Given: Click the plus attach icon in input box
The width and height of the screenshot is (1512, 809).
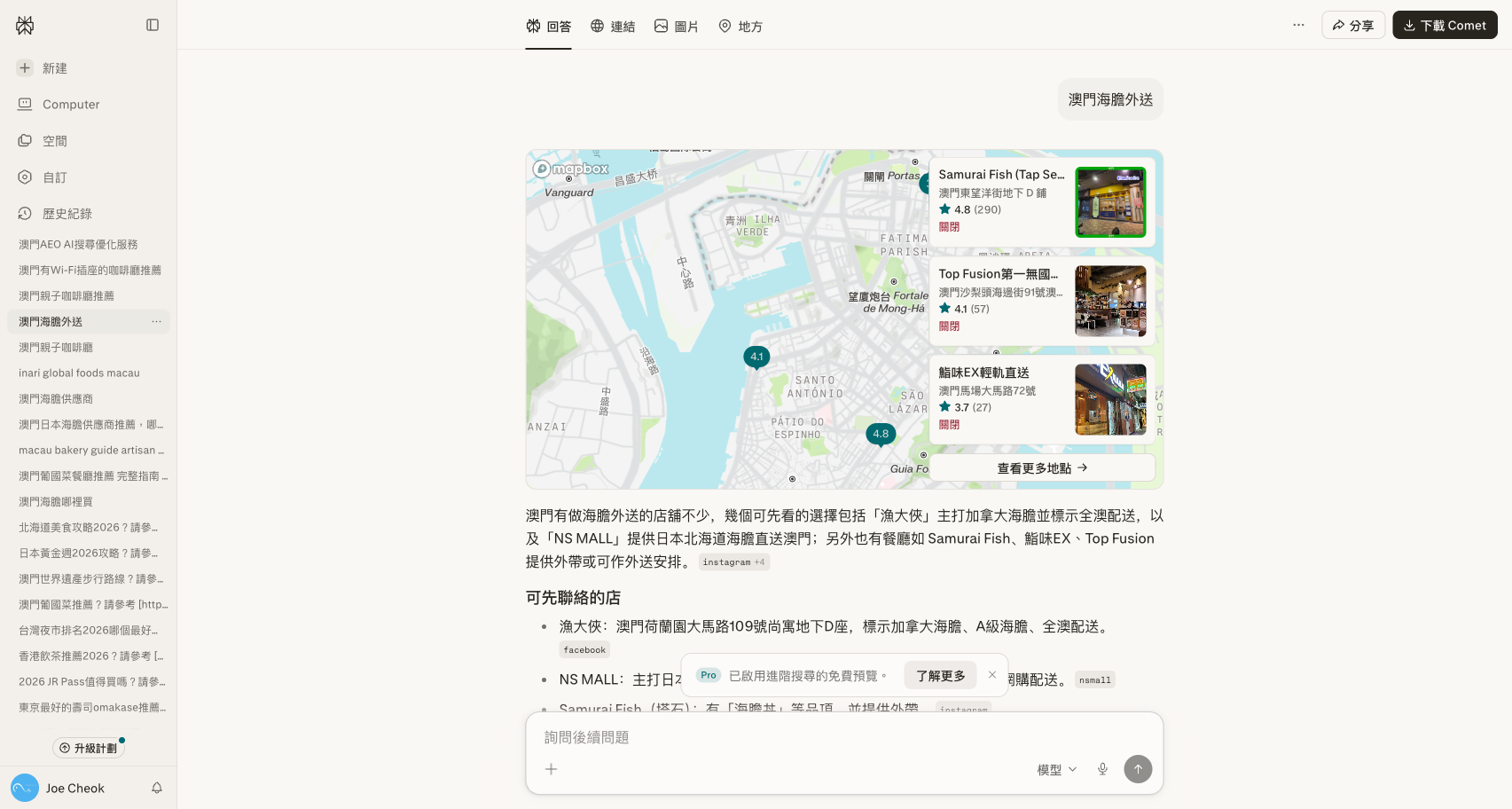Looking at the screenshot, I should pyautogui.click(x=551, y=769).
